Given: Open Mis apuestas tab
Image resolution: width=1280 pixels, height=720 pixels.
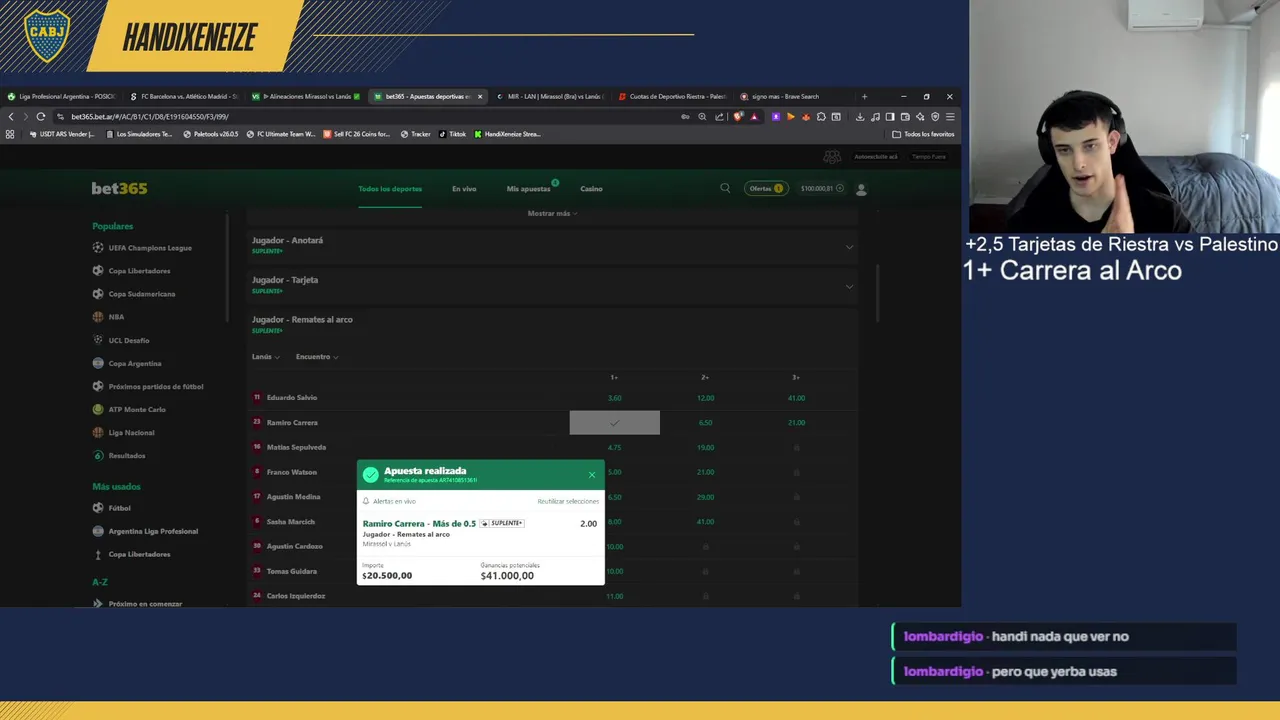Looking at the screenshot, I should coord(529,188).
